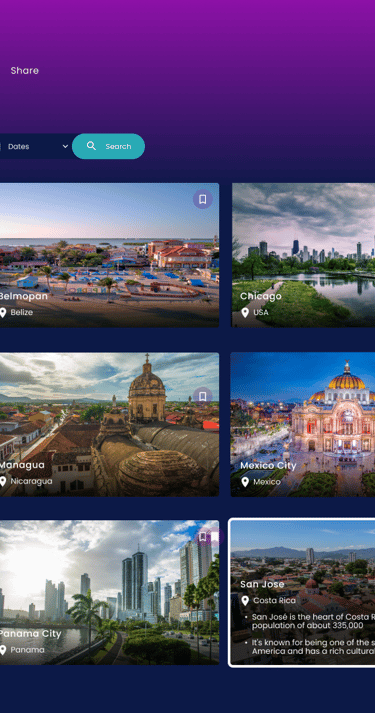This screenshot has width=375, height=713.
Task: Click the Belize country label
Action: point(21,312)
